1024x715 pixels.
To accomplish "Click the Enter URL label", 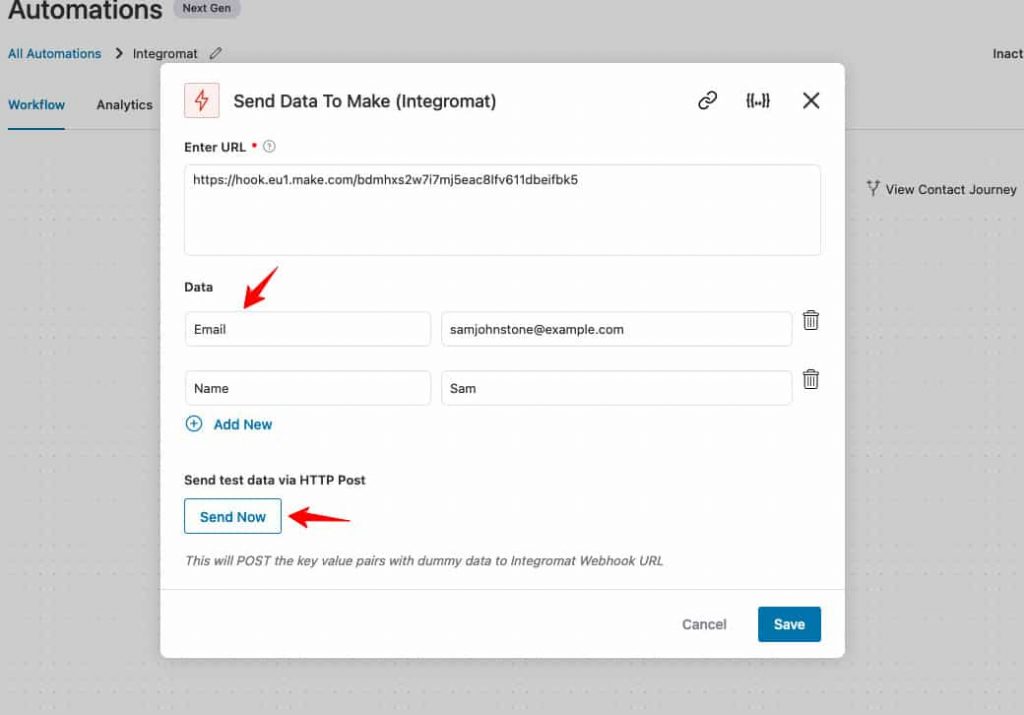I will (215, 147).
